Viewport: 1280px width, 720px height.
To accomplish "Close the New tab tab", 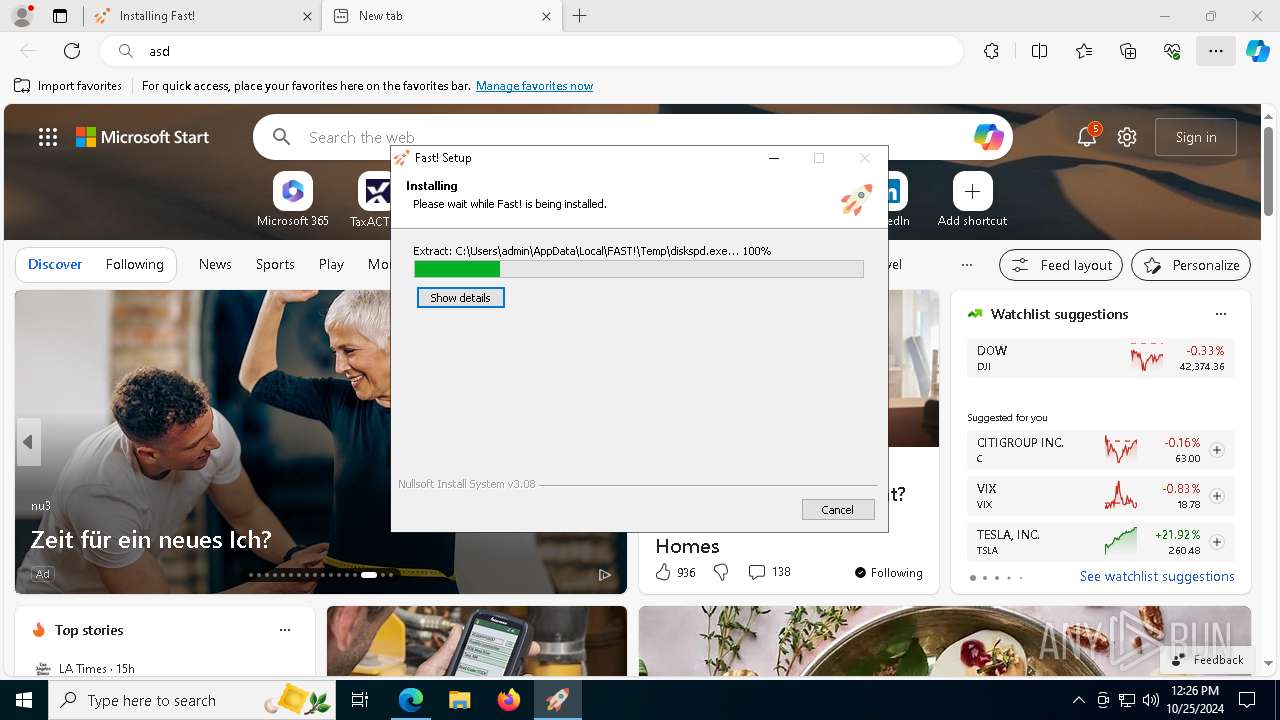I will pos(546,16).
